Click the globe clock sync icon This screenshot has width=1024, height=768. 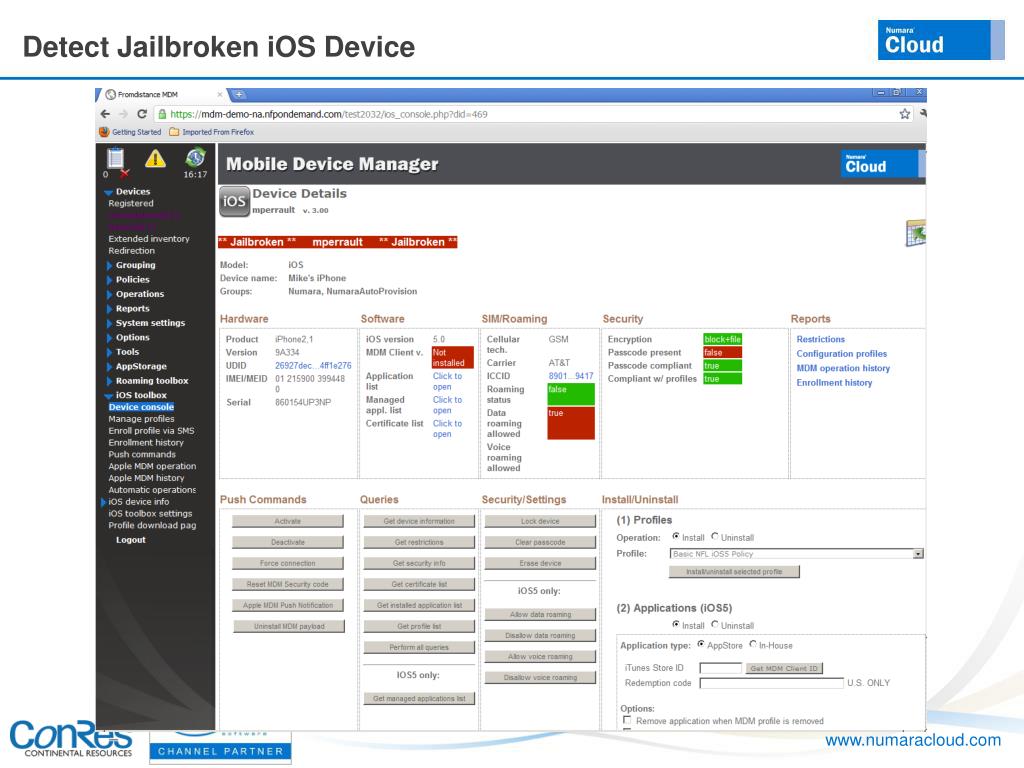(195, 158)
